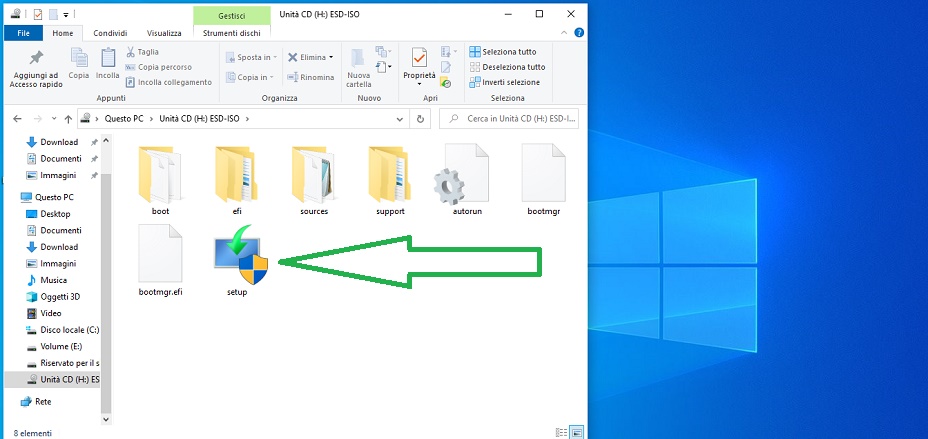Open Volume (E:) drive
928x439 pixels.
(61, 346)
